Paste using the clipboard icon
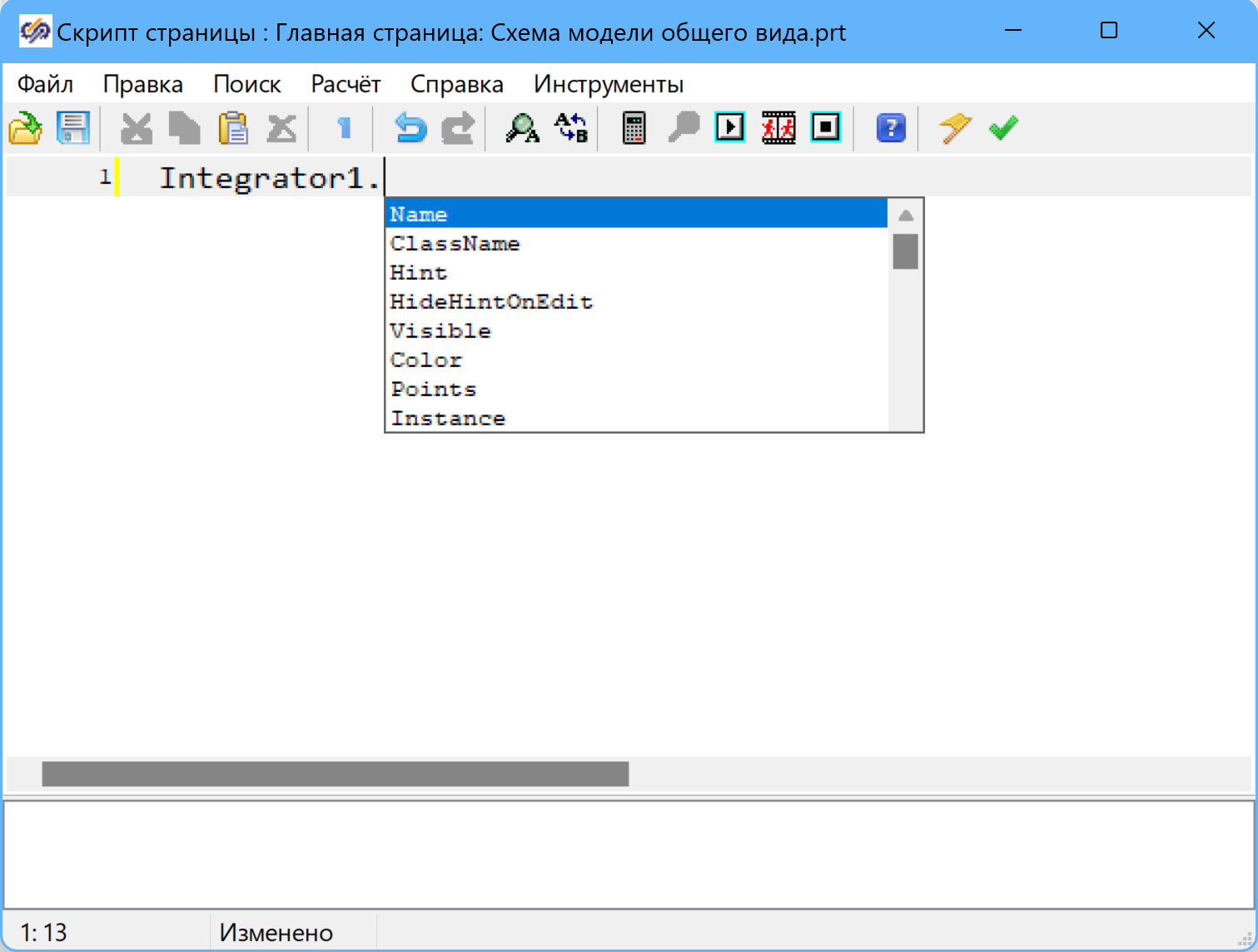 pos(233,128)
